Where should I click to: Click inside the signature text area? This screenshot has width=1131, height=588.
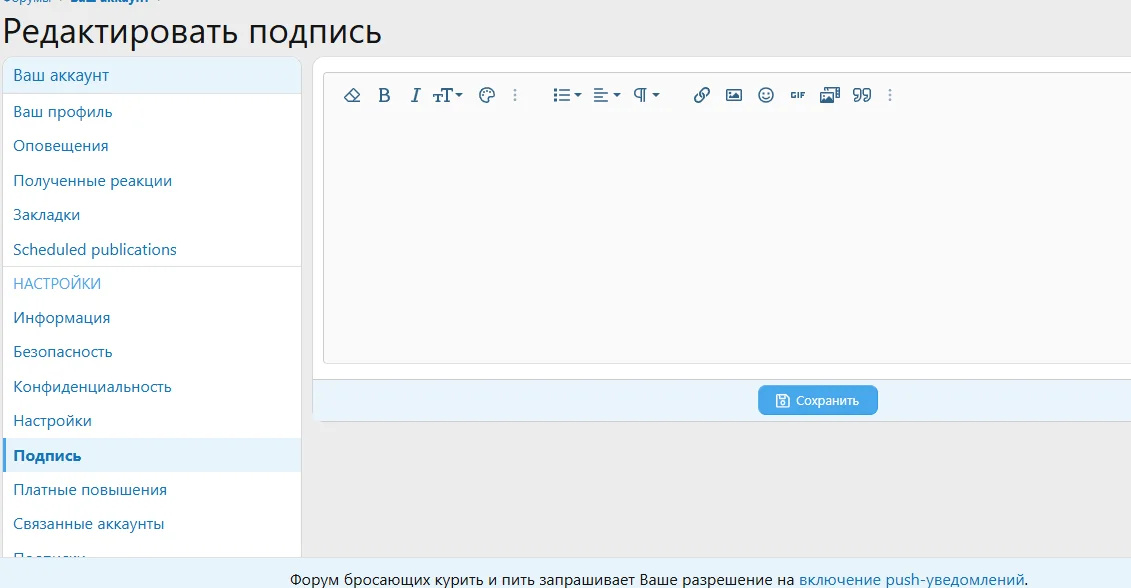click(x=726, y=240)
